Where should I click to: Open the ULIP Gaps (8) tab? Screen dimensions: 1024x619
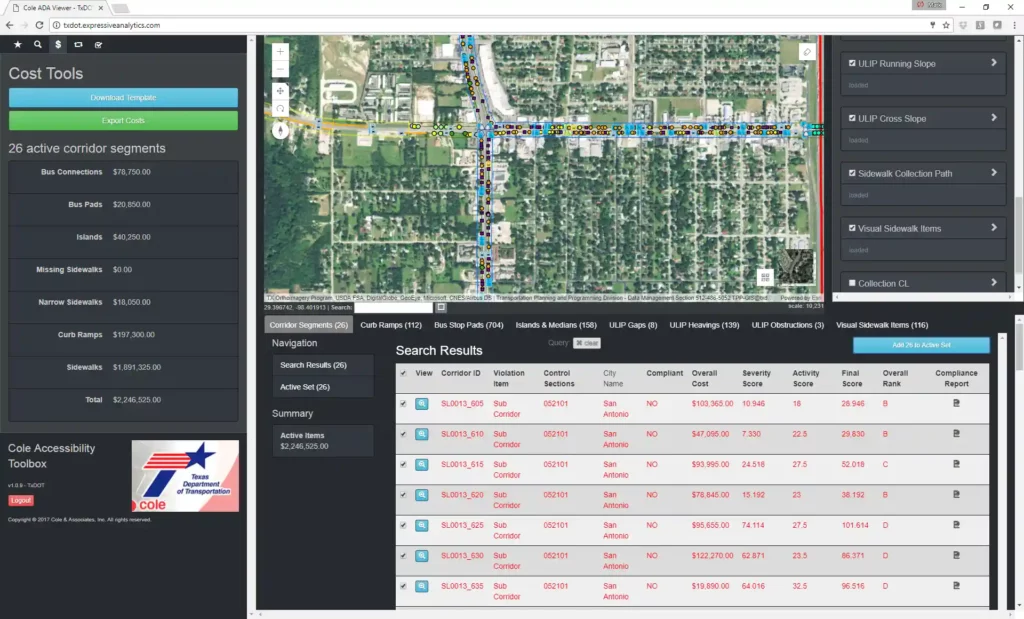pos(633,325)
